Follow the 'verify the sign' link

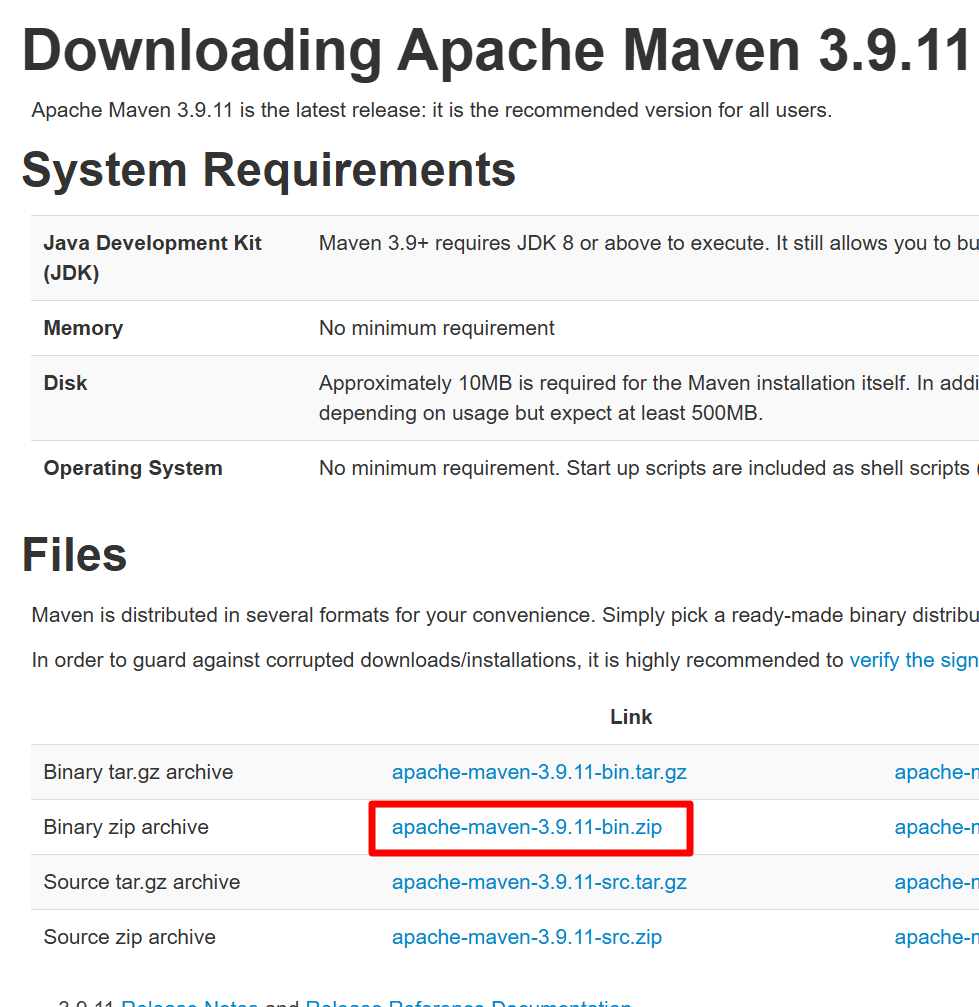[x=913, y=660]
